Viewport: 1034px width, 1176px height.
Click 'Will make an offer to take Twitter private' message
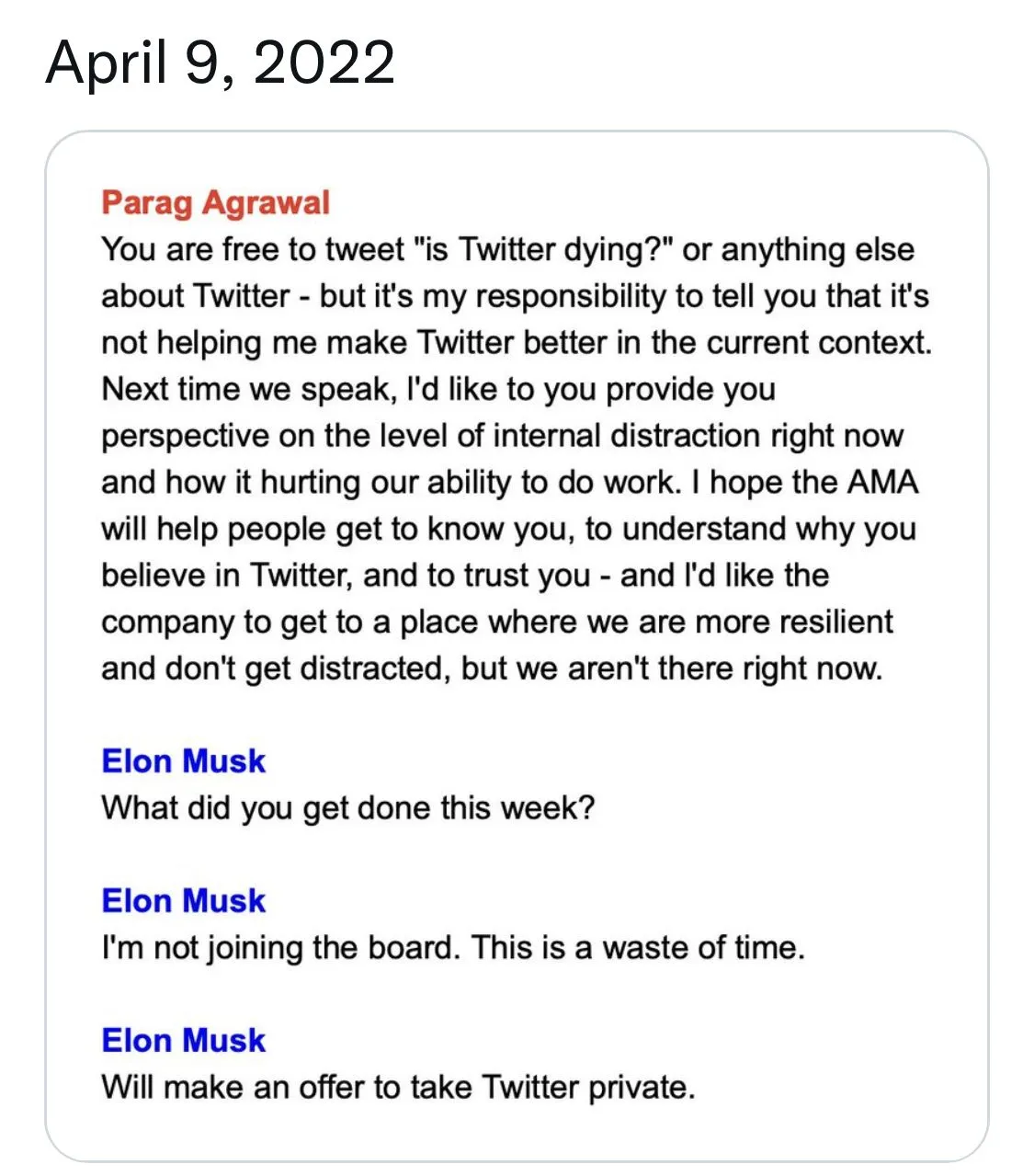click(x=398, y=1088)
